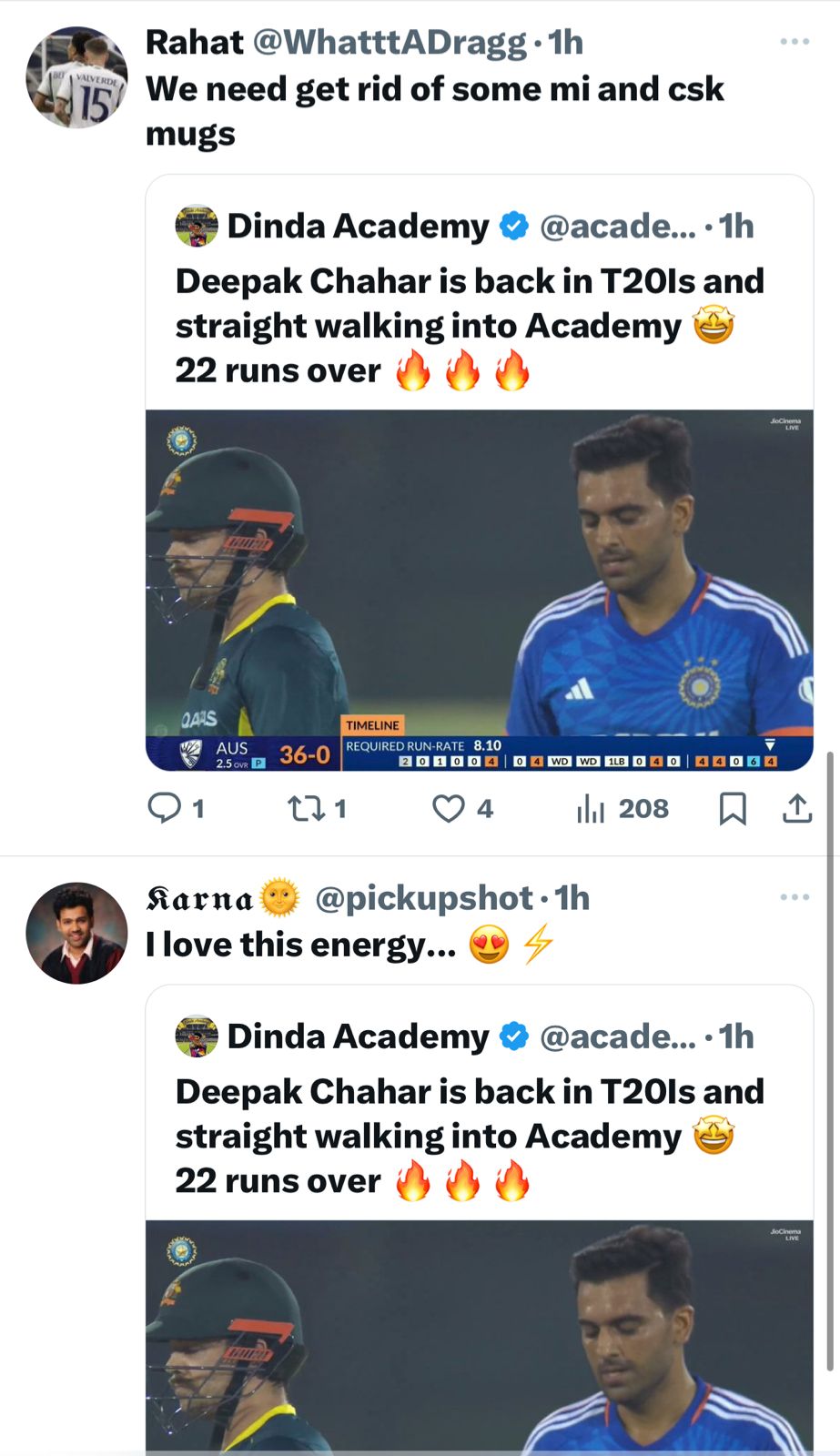
Task: Open cricket image in second quoted tweet
Action: click(479, 1336)
